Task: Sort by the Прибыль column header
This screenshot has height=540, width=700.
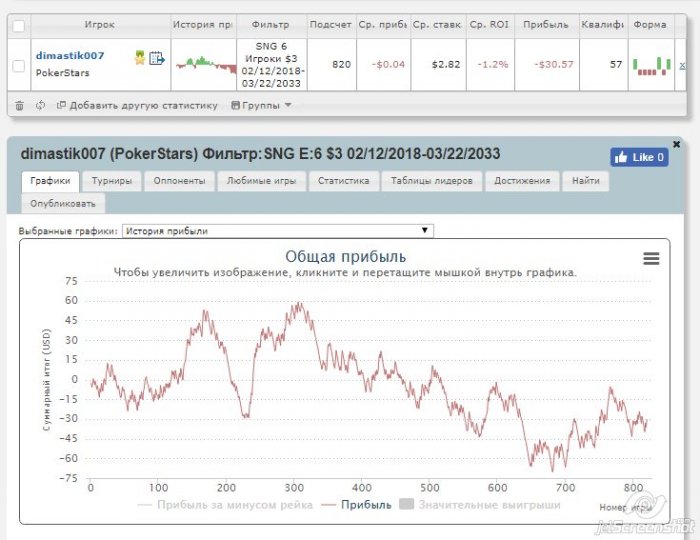Action: click(x=546, y=25)
